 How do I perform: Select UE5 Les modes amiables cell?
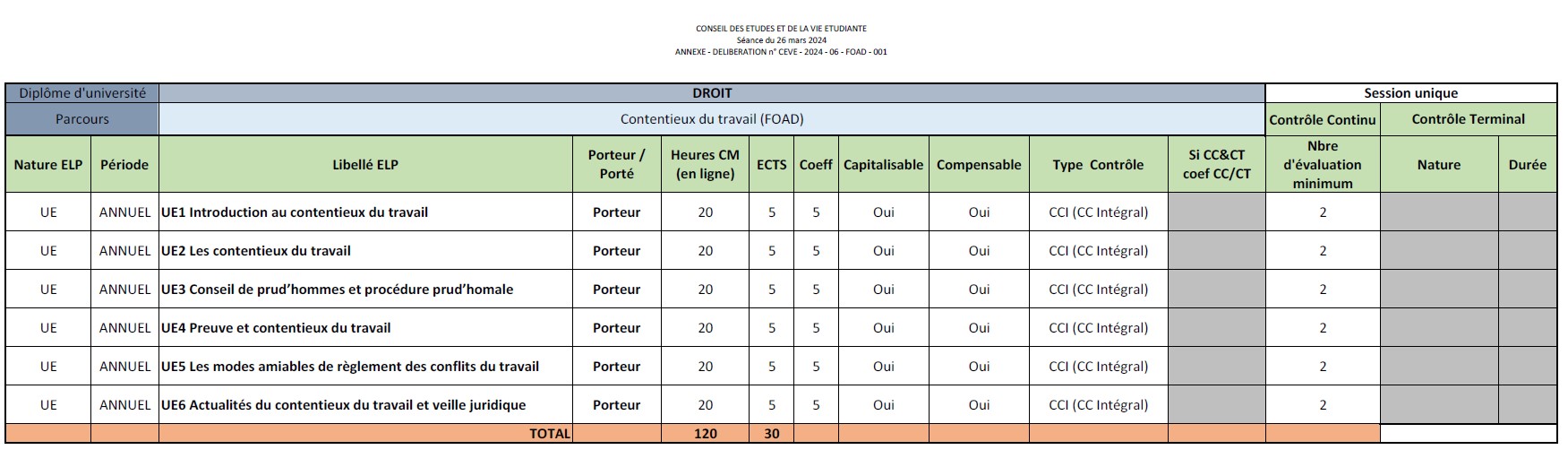350,367
